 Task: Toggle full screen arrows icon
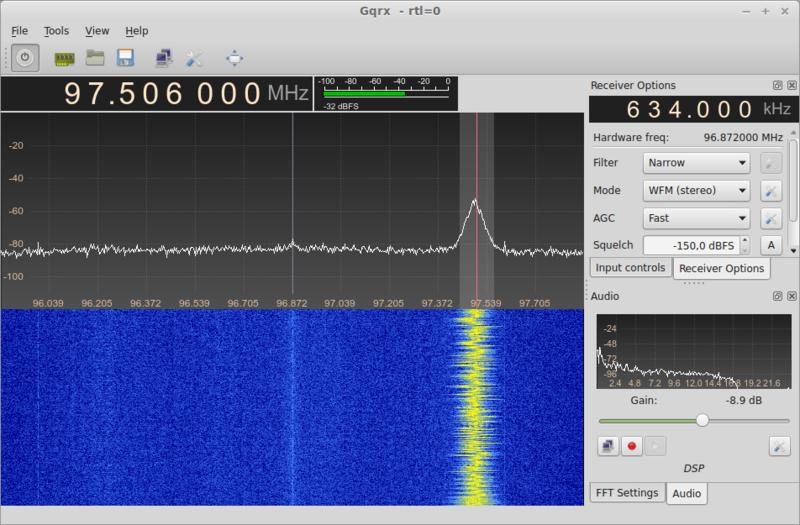235,58
